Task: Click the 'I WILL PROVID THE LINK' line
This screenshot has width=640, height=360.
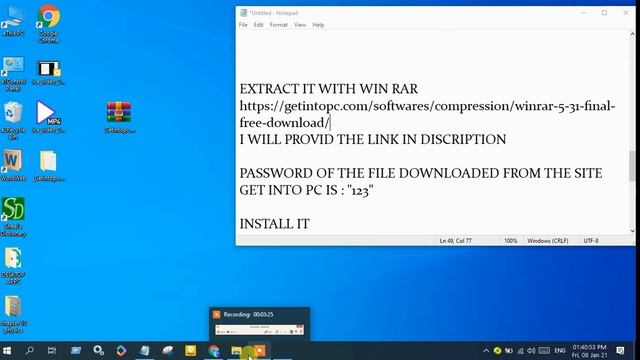Action: [373, 140]
